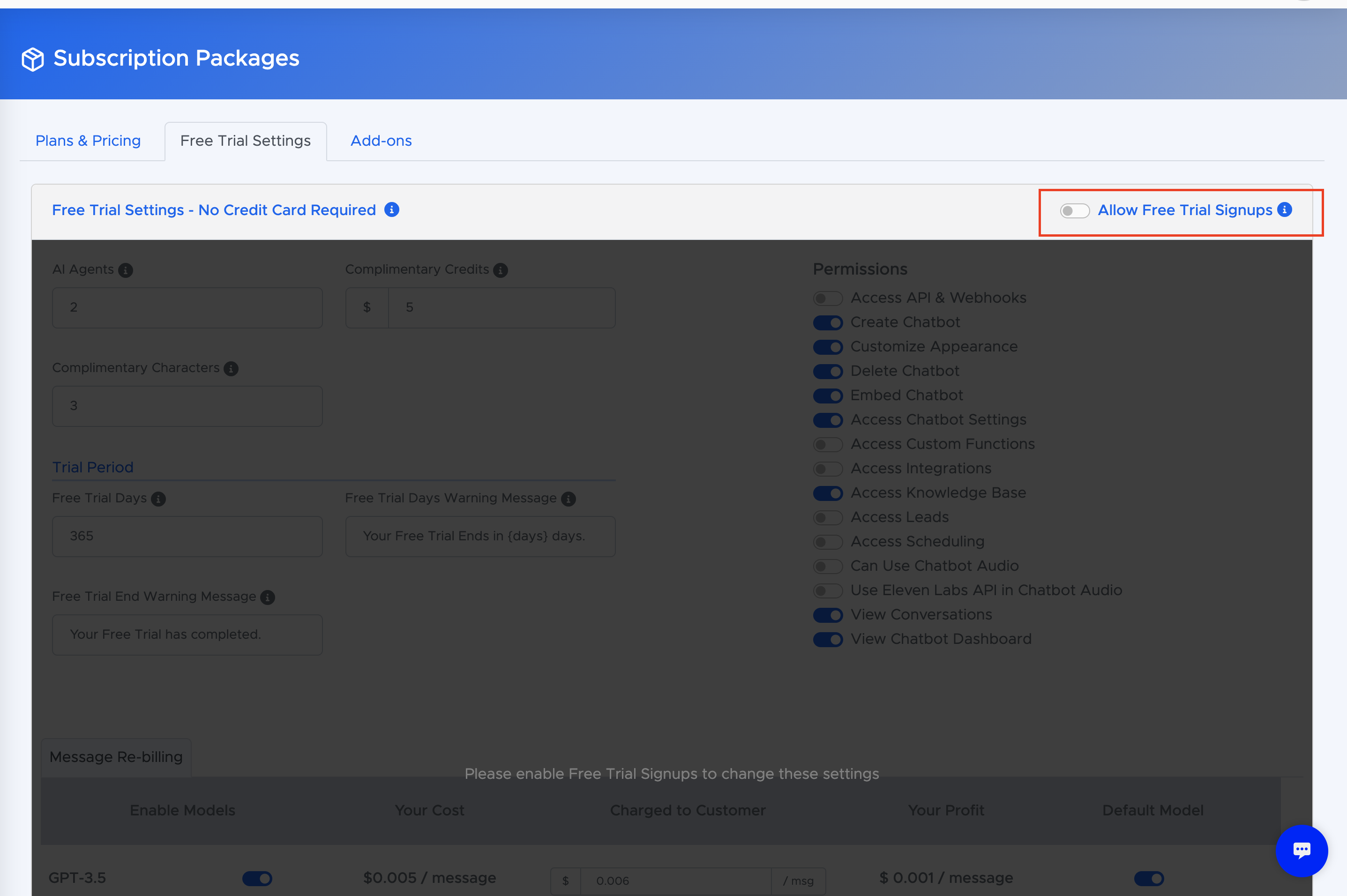Image resolution: width=1347 pixels, height=896 pixels.
Task: Click Free Trial End Warning Message info icon
Action: coord(268,597)
